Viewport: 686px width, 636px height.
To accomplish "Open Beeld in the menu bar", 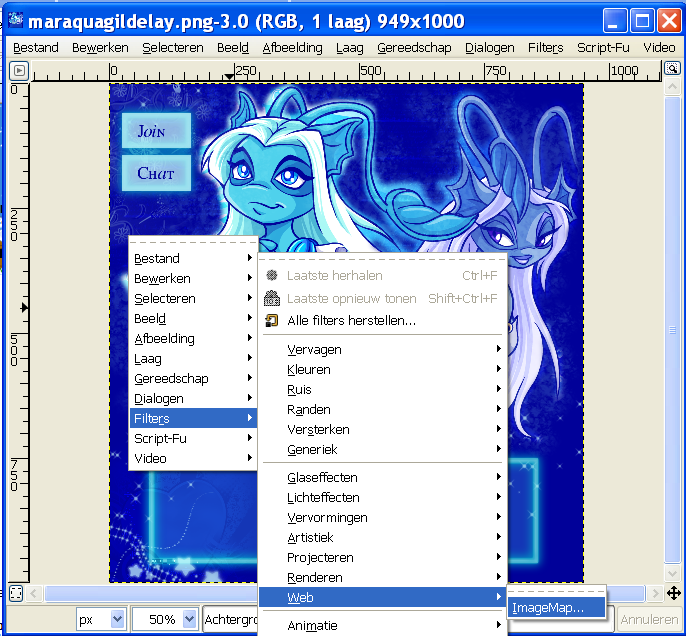I will [x=233, y=48].
